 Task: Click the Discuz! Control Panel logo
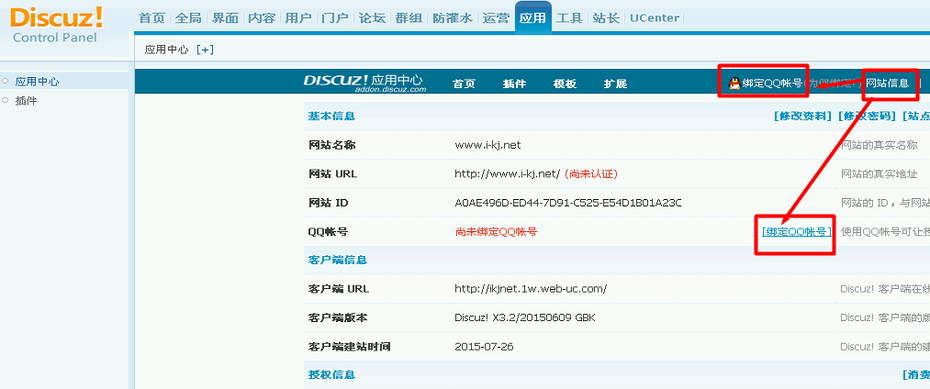coord(56,25)
